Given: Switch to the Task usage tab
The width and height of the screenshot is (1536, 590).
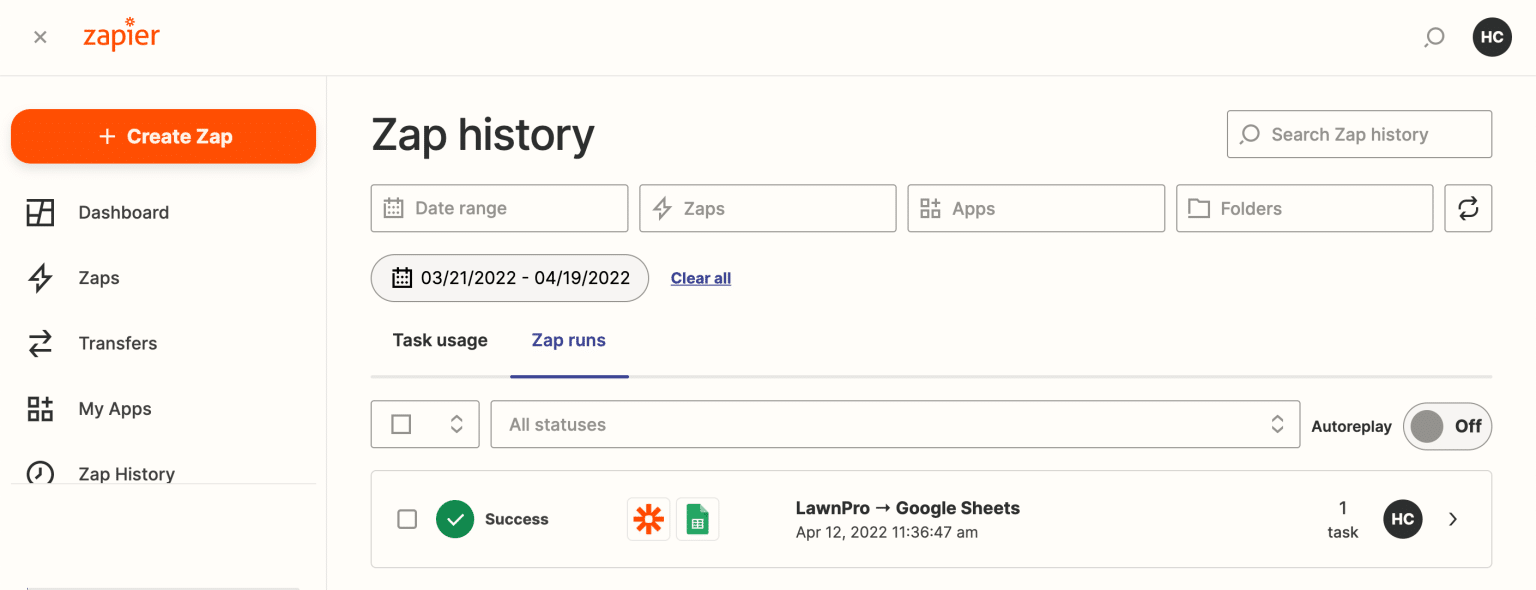Looking at the screenshot, I should point(440,340).
